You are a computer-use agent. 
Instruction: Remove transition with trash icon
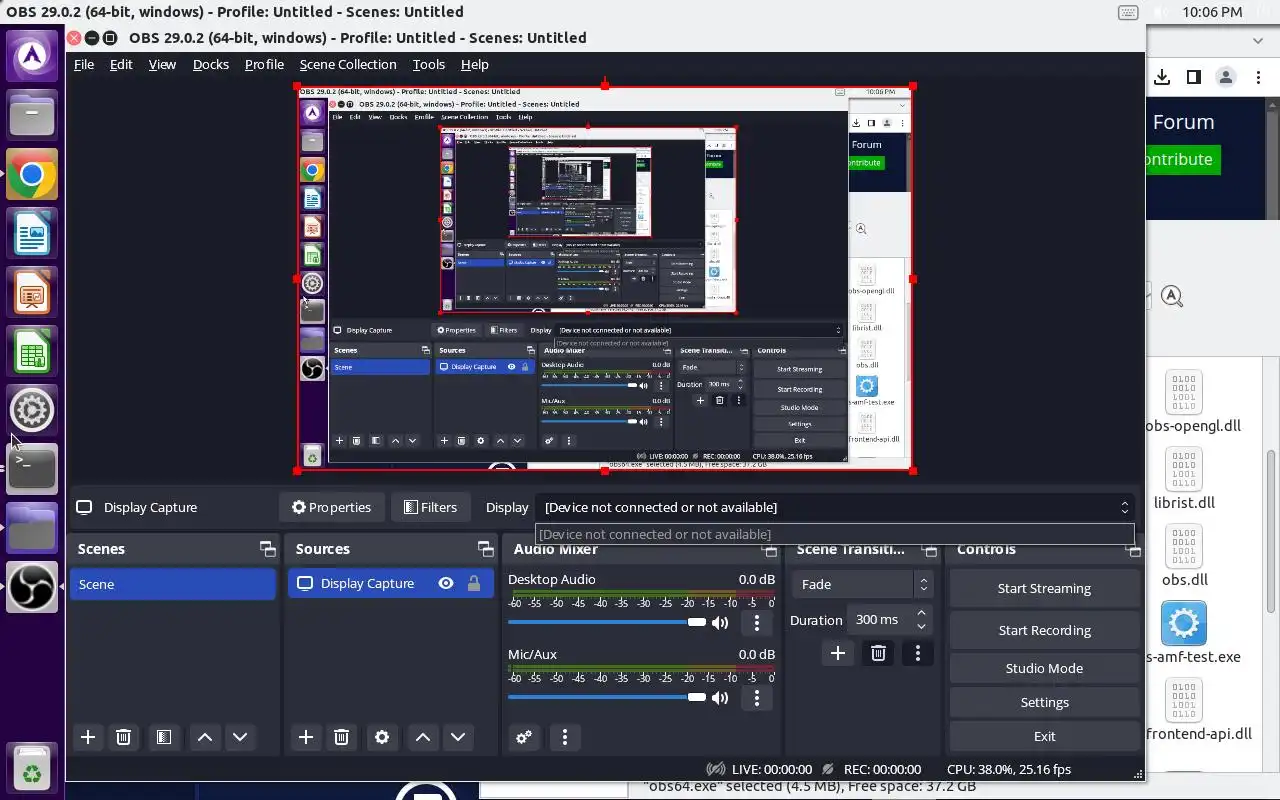(878, 653)
